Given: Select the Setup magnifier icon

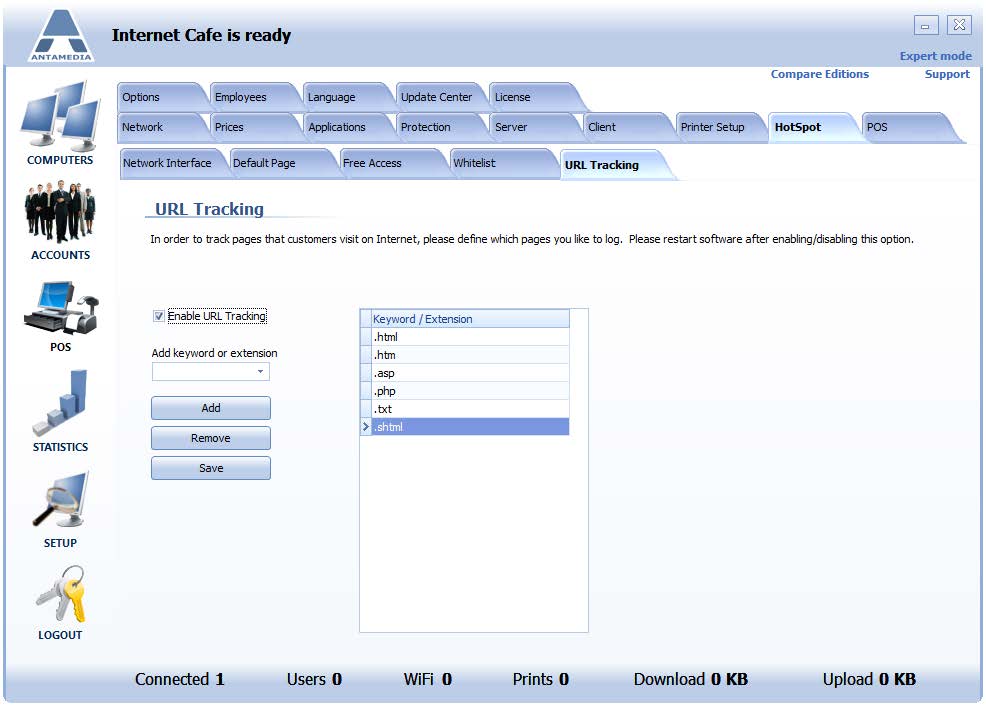Looking at the screenshot, I should [60, 500].
